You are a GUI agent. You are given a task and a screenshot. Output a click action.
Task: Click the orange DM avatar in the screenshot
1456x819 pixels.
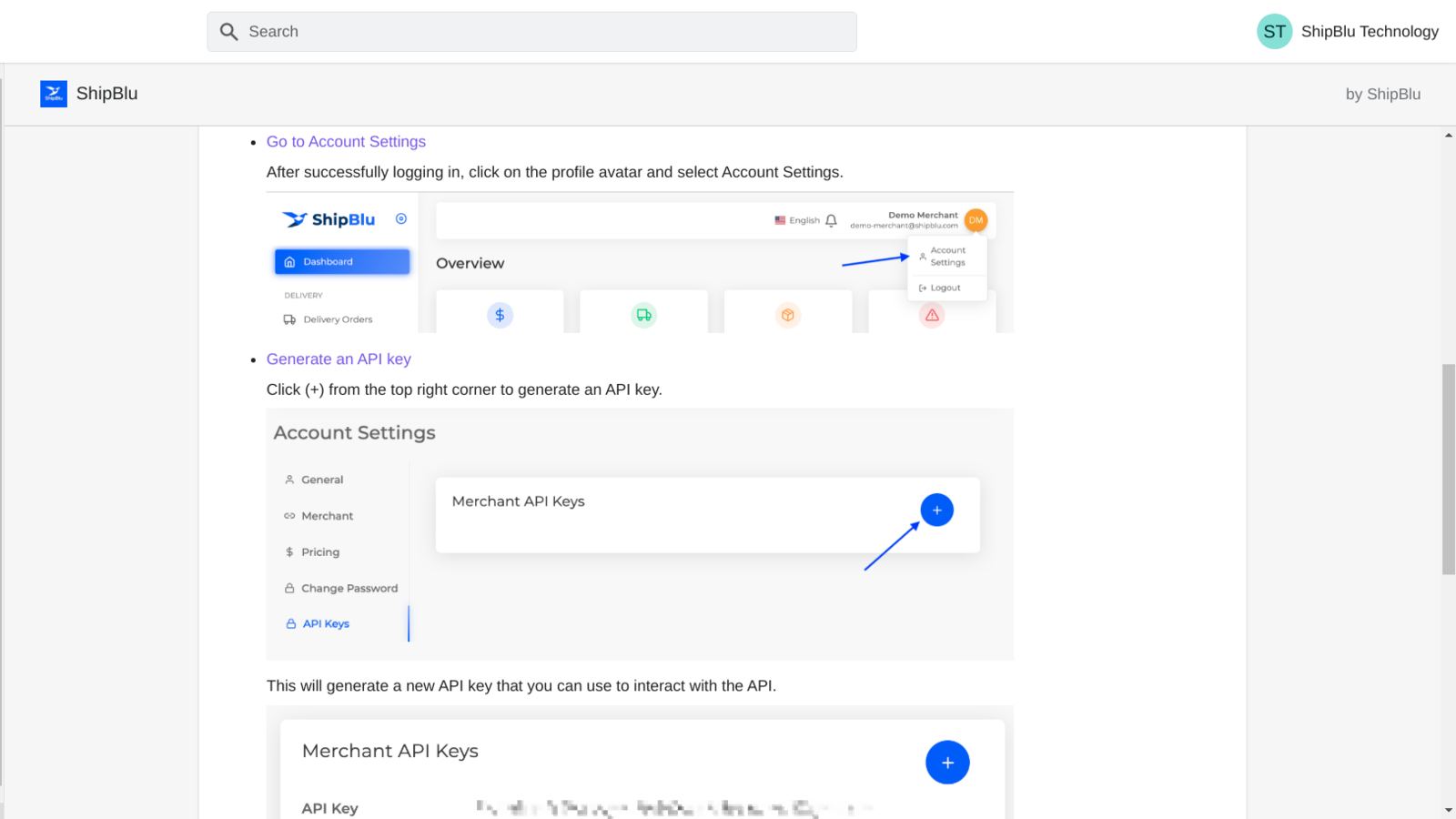[x=976, y=220]
